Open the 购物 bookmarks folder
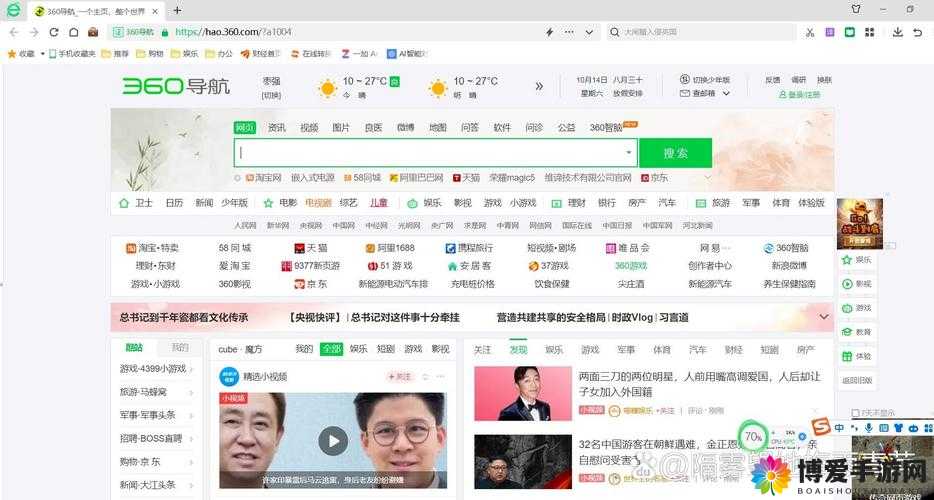Screen dimensions: 934x500 tap(150, 54)
